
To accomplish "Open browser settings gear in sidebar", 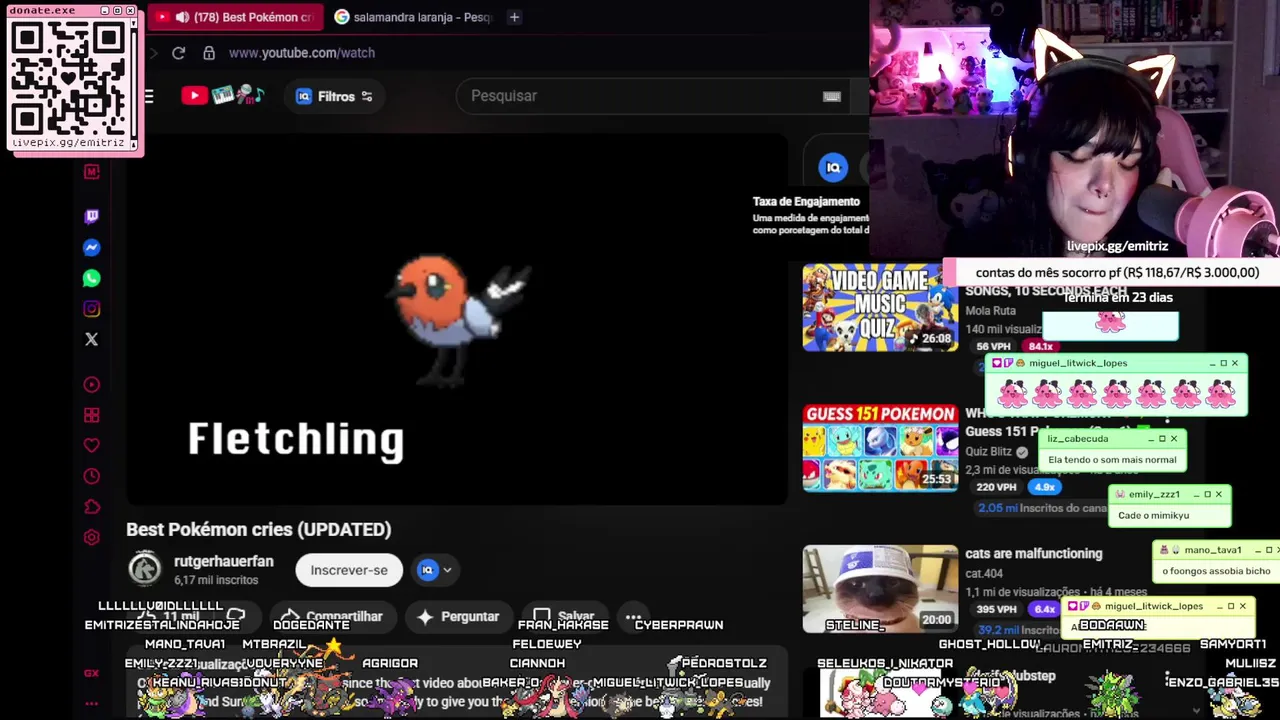I will 91,537.
